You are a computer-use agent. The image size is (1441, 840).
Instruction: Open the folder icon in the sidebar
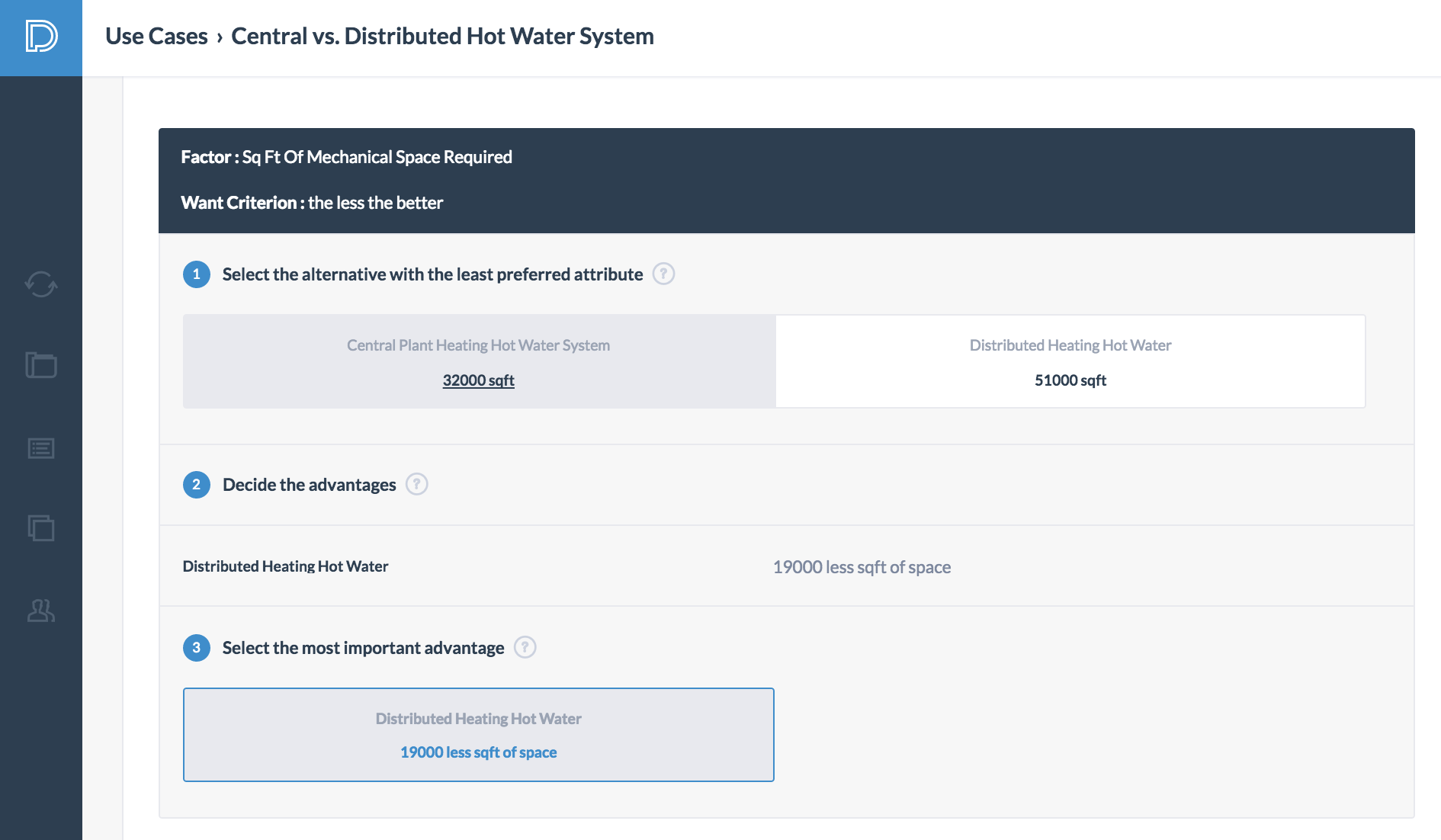click(x=41, y=365)
